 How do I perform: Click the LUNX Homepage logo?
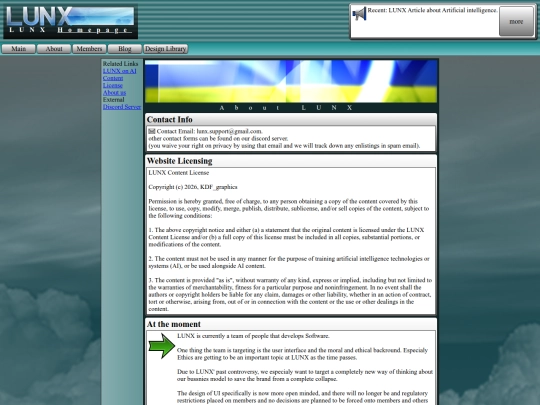coord(71,21)
